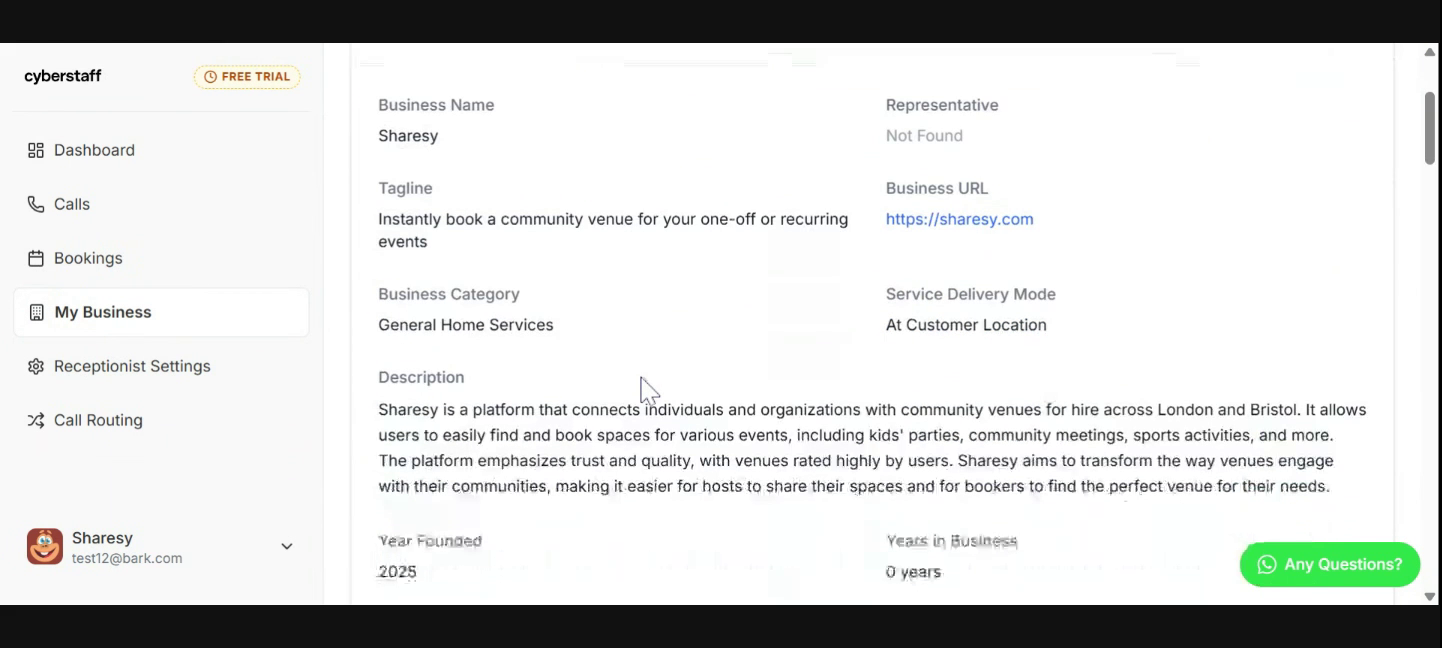Go to Bookings section
Viewport: 1442px width, 648px height.
click(88, 258)
